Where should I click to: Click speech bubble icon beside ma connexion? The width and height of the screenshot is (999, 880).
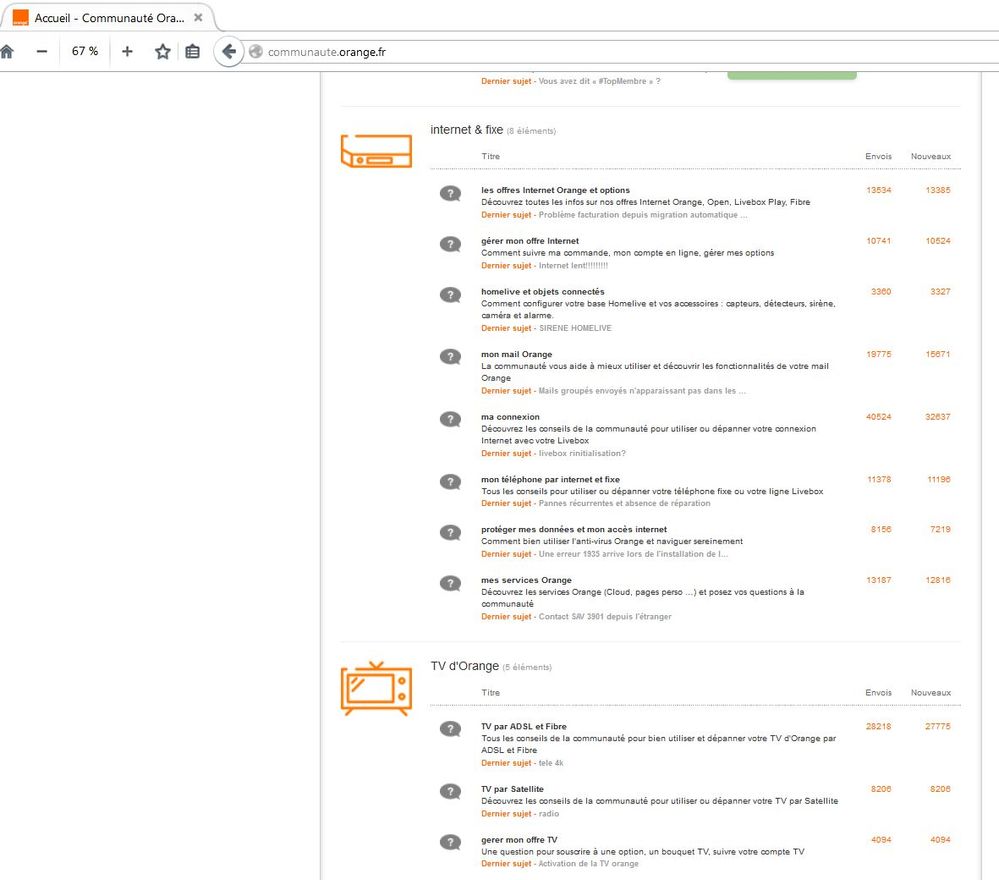pos(451,420)
